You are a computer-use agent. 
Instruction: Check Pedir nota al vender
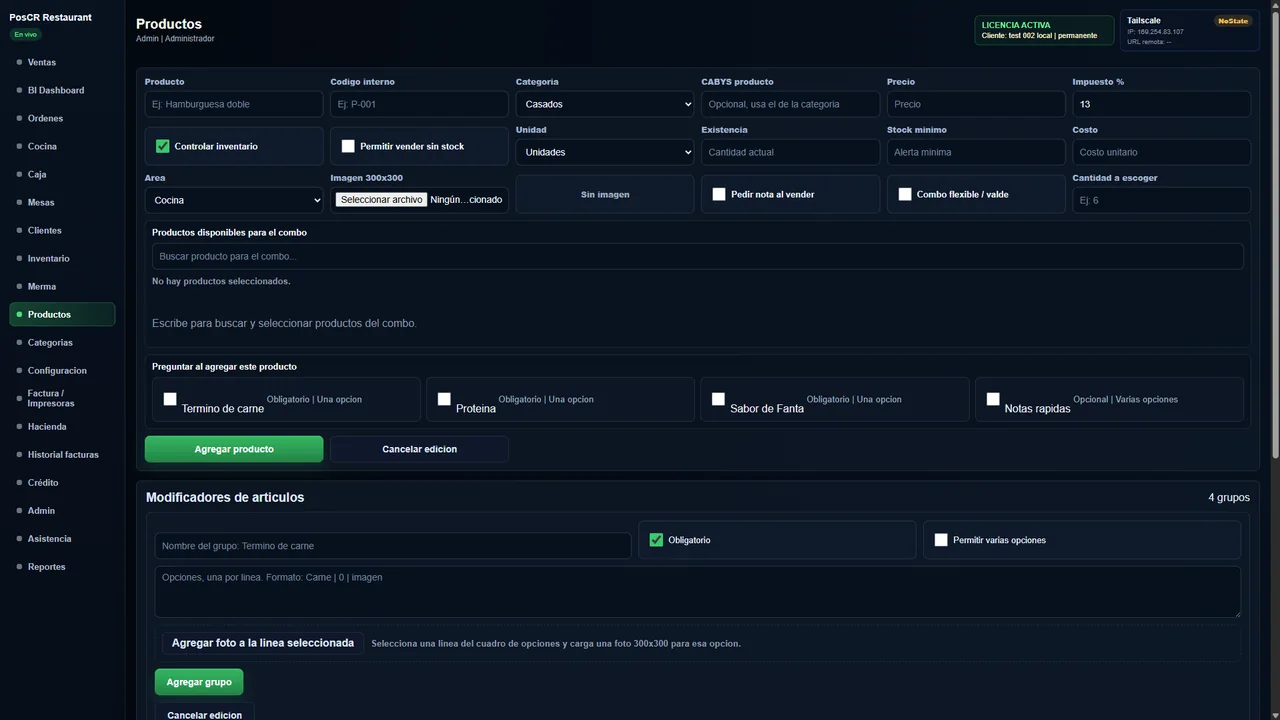tap(719, 194)
